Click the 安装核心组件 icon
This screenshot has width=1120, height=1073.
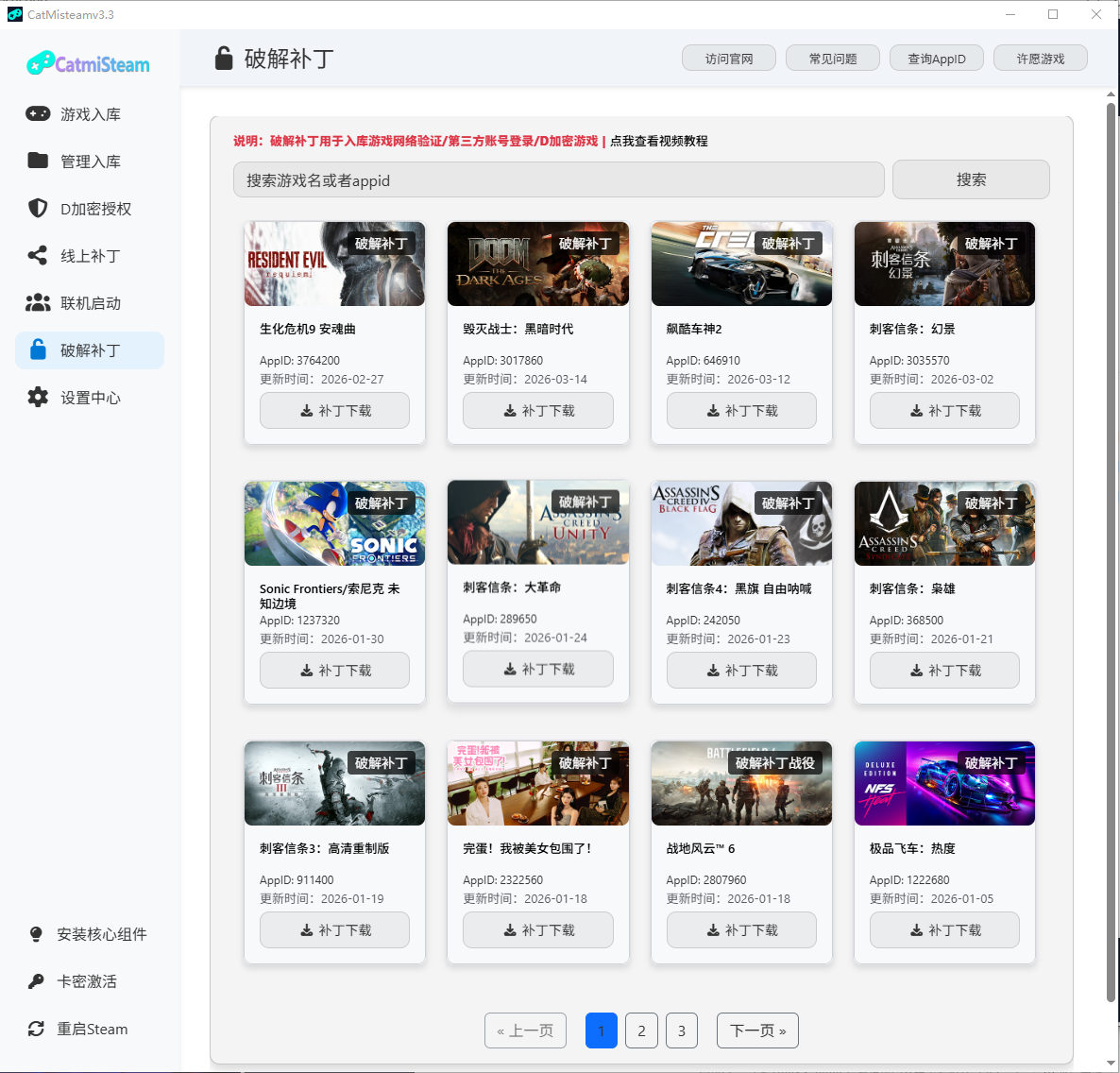click(35, 933)
